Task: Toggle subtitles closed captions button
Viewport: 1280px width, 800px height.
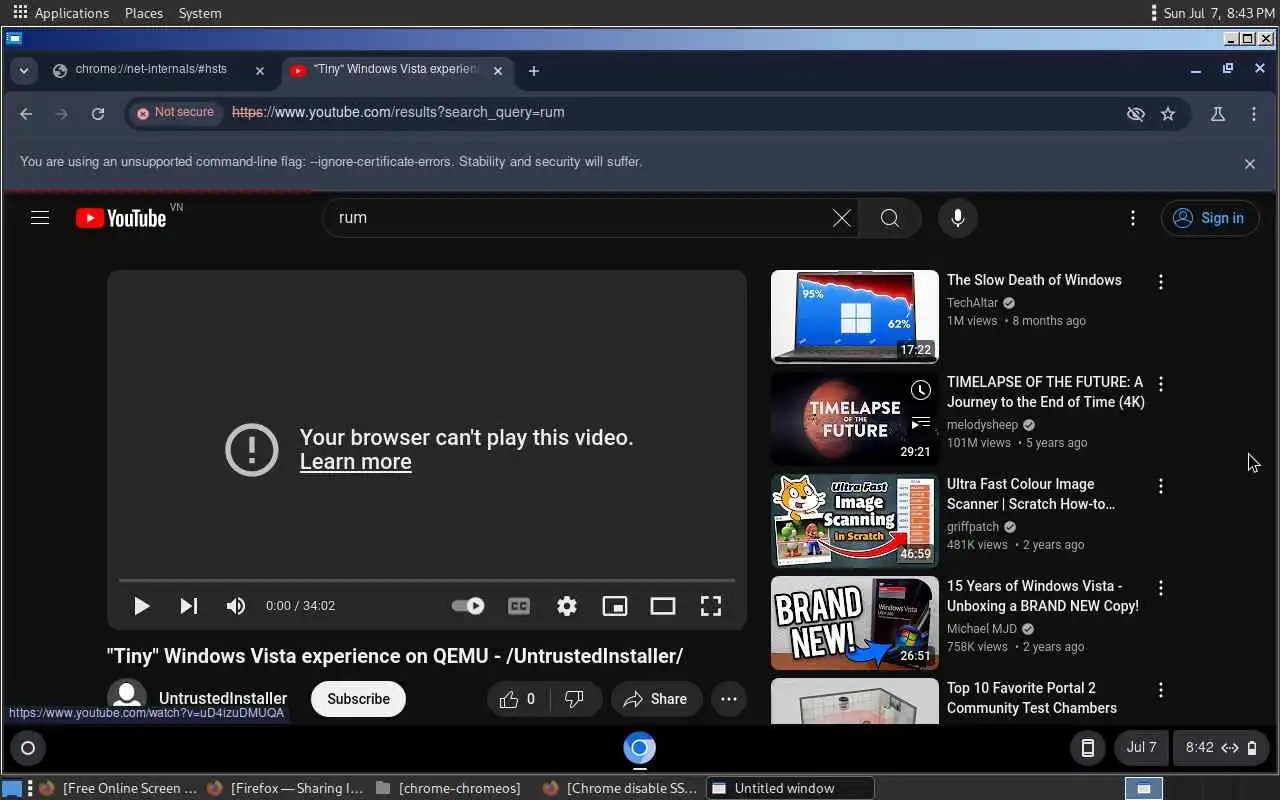Action: (x=519, y=606)
